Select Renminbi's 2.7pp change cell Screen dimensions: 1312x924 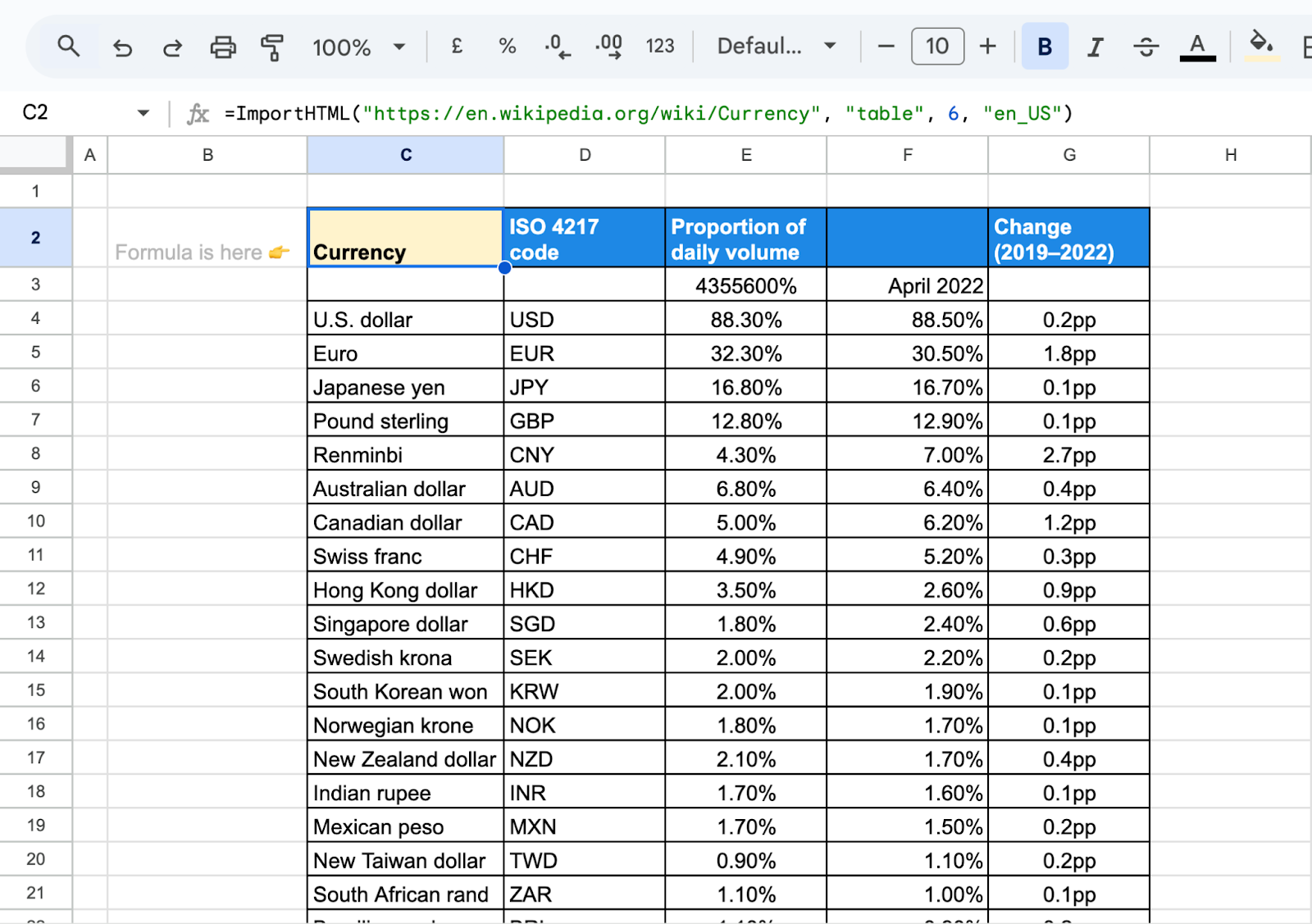click(x=1069, y=454)
